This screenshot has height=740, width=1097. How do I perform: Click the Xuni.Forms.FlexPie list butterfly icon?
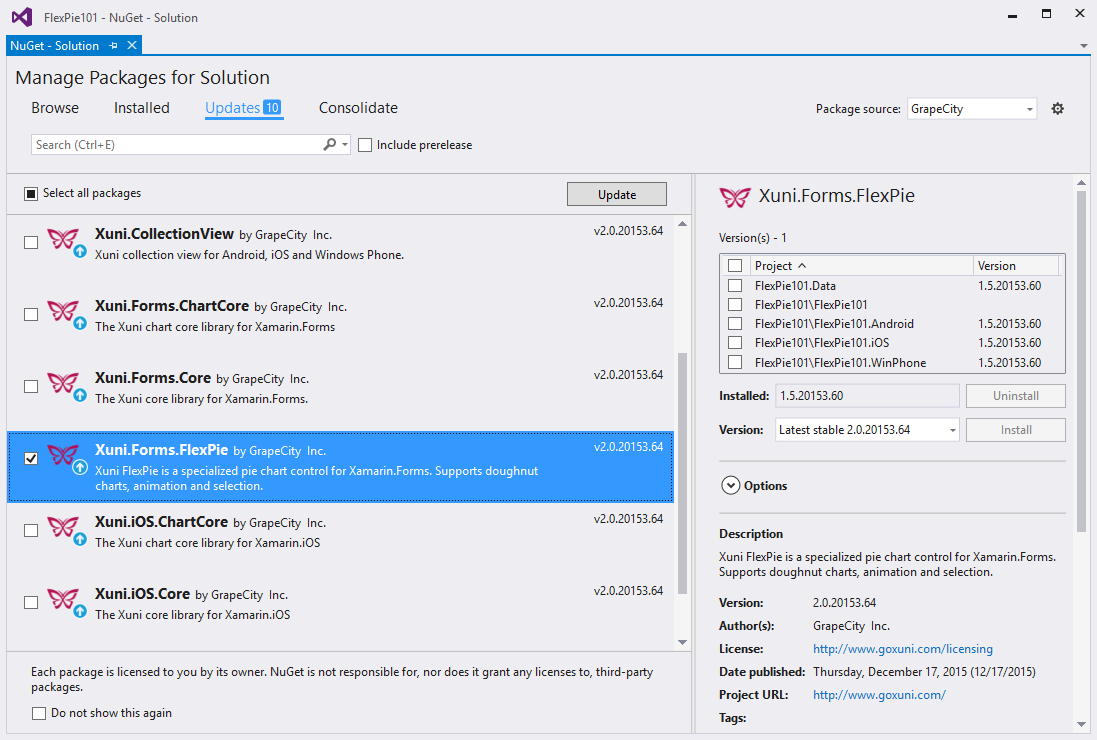[62, 455]
